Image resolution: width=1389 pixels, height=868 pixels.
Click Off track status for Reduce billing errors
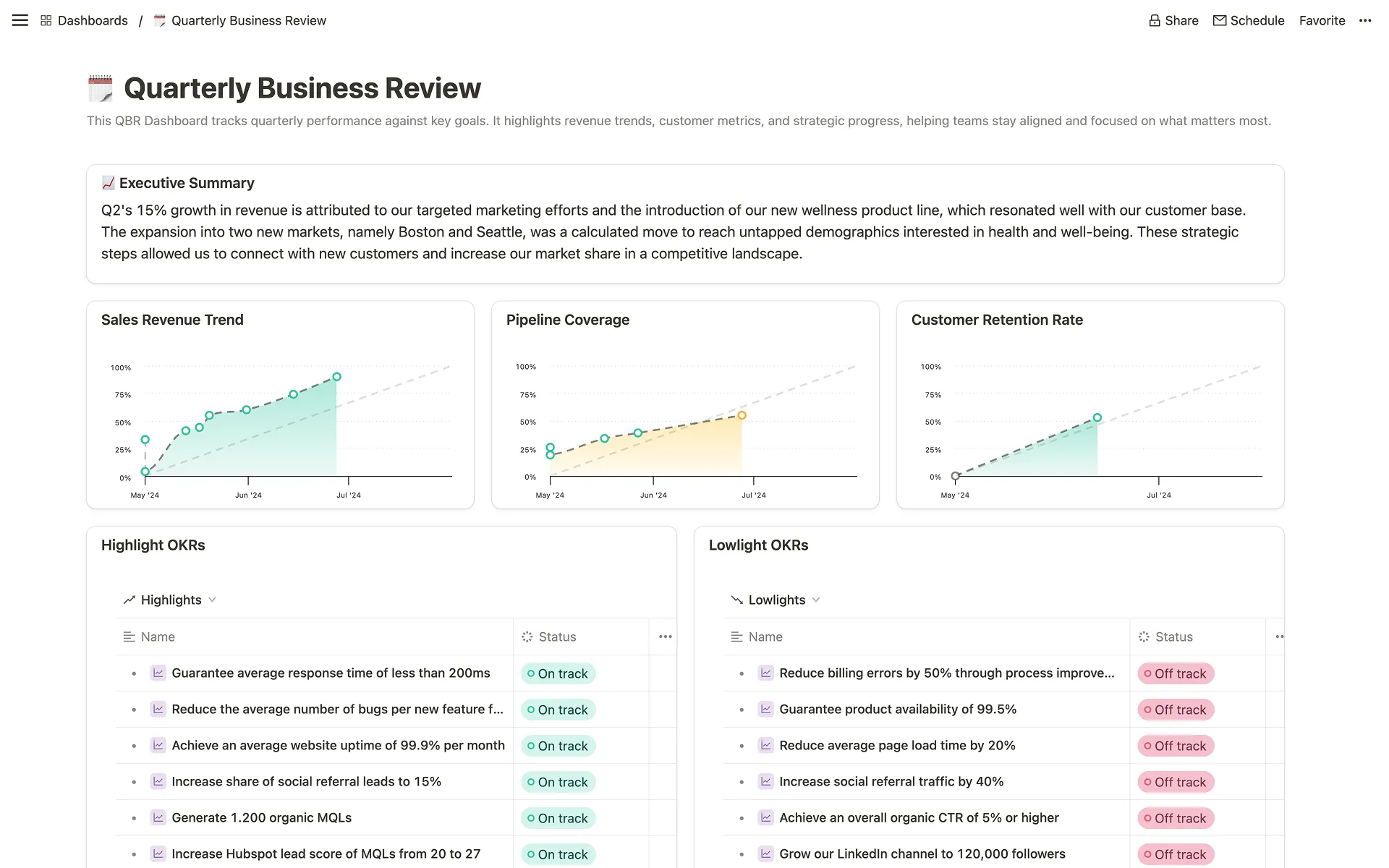point(1176,673)
